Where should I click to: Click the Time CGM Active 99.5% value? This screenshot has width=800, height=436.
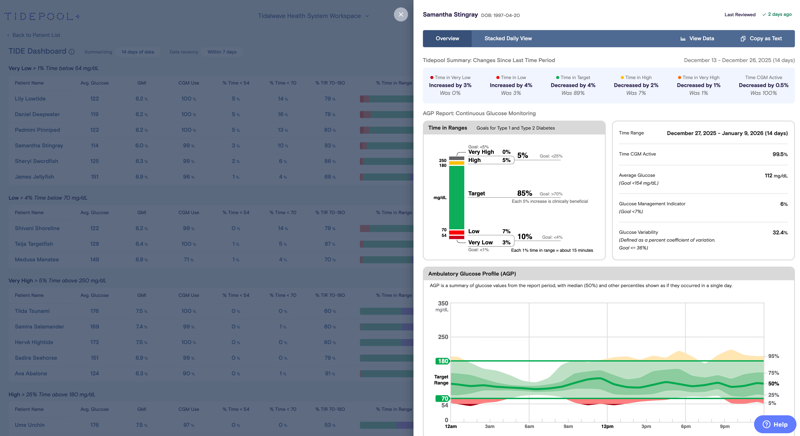click(780, 154)
